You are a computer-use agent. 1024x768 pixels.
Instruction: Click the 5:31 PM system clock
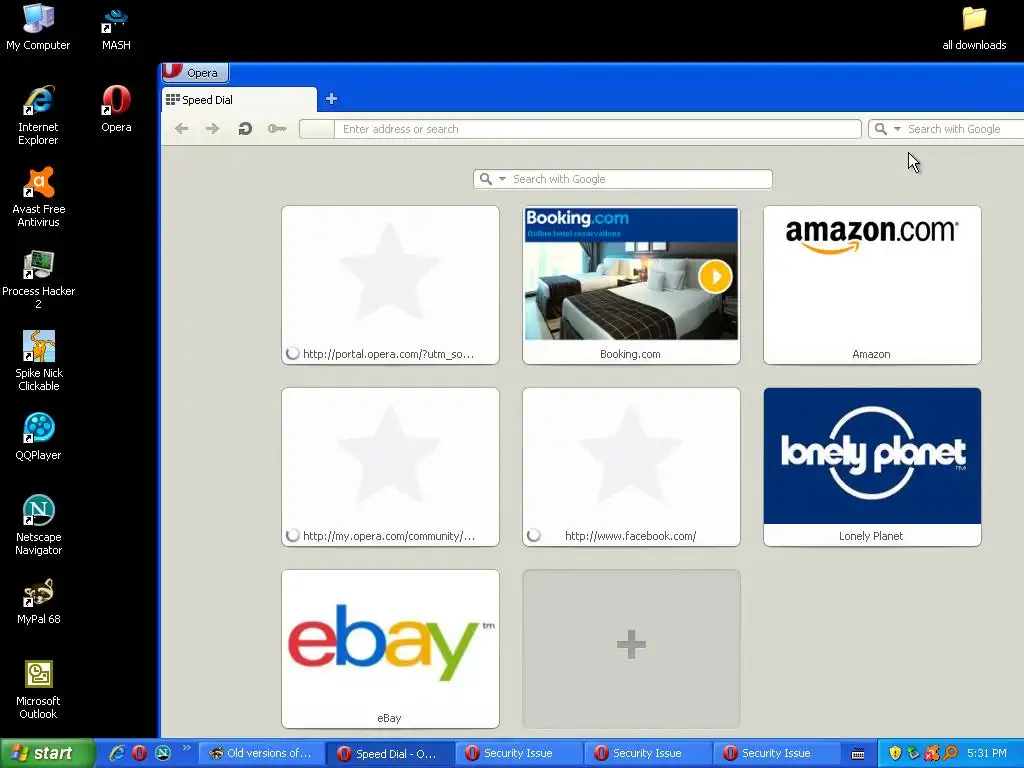coord(987,753)
